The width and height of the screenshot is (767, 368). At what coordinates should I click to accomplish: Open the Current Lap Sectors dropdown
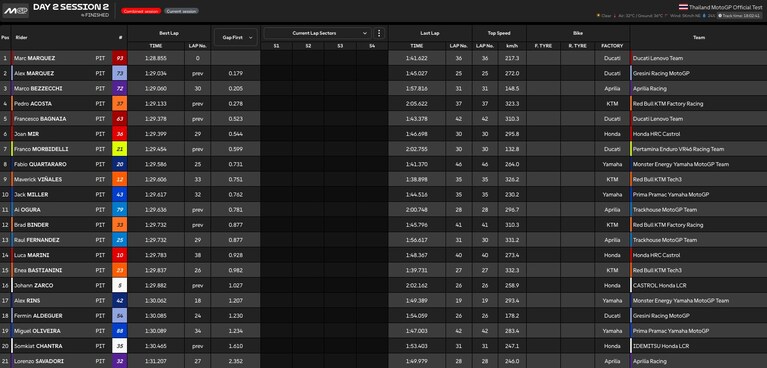[x=317, y=33]
